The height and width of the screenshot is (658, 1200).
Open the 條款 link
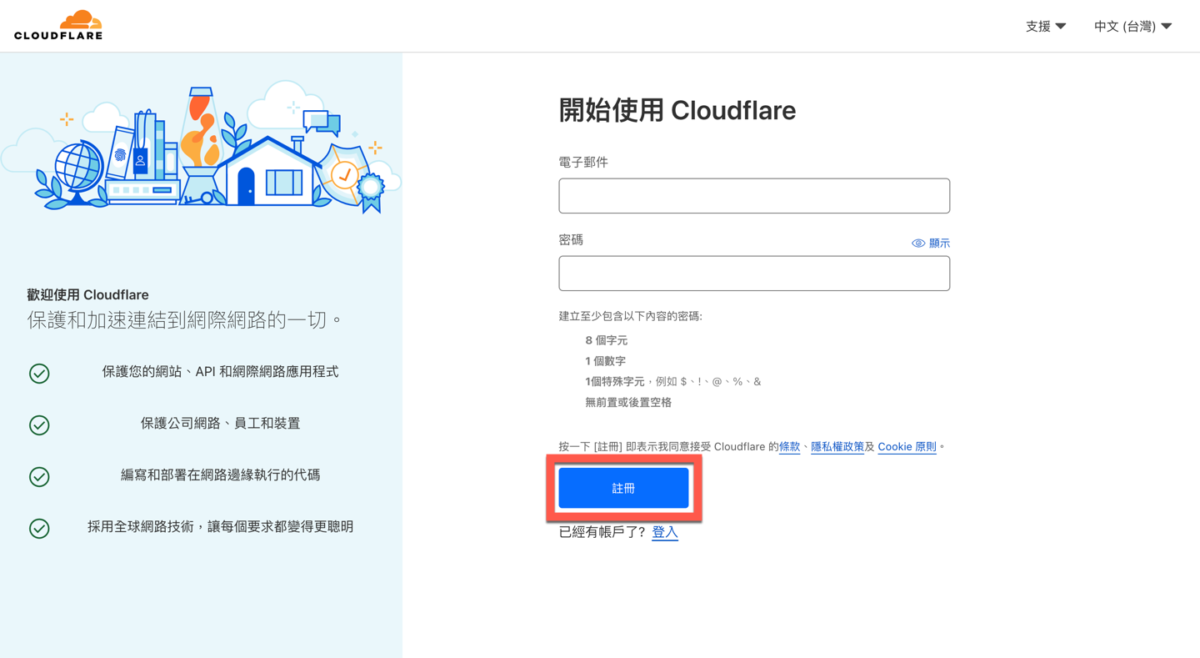(790, 447)
